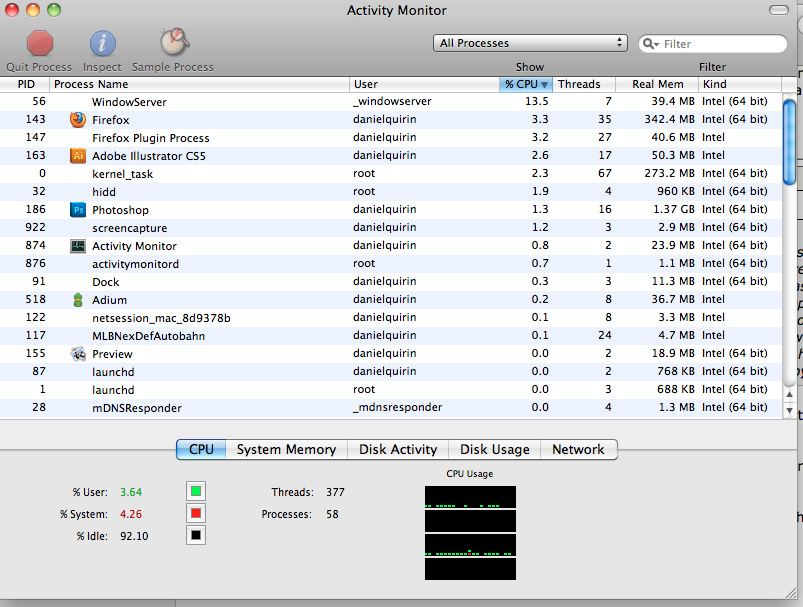This screenshot has width=803, height=607.
Task: Select launchd owned by danielquirin
Action: pos(391,371)
